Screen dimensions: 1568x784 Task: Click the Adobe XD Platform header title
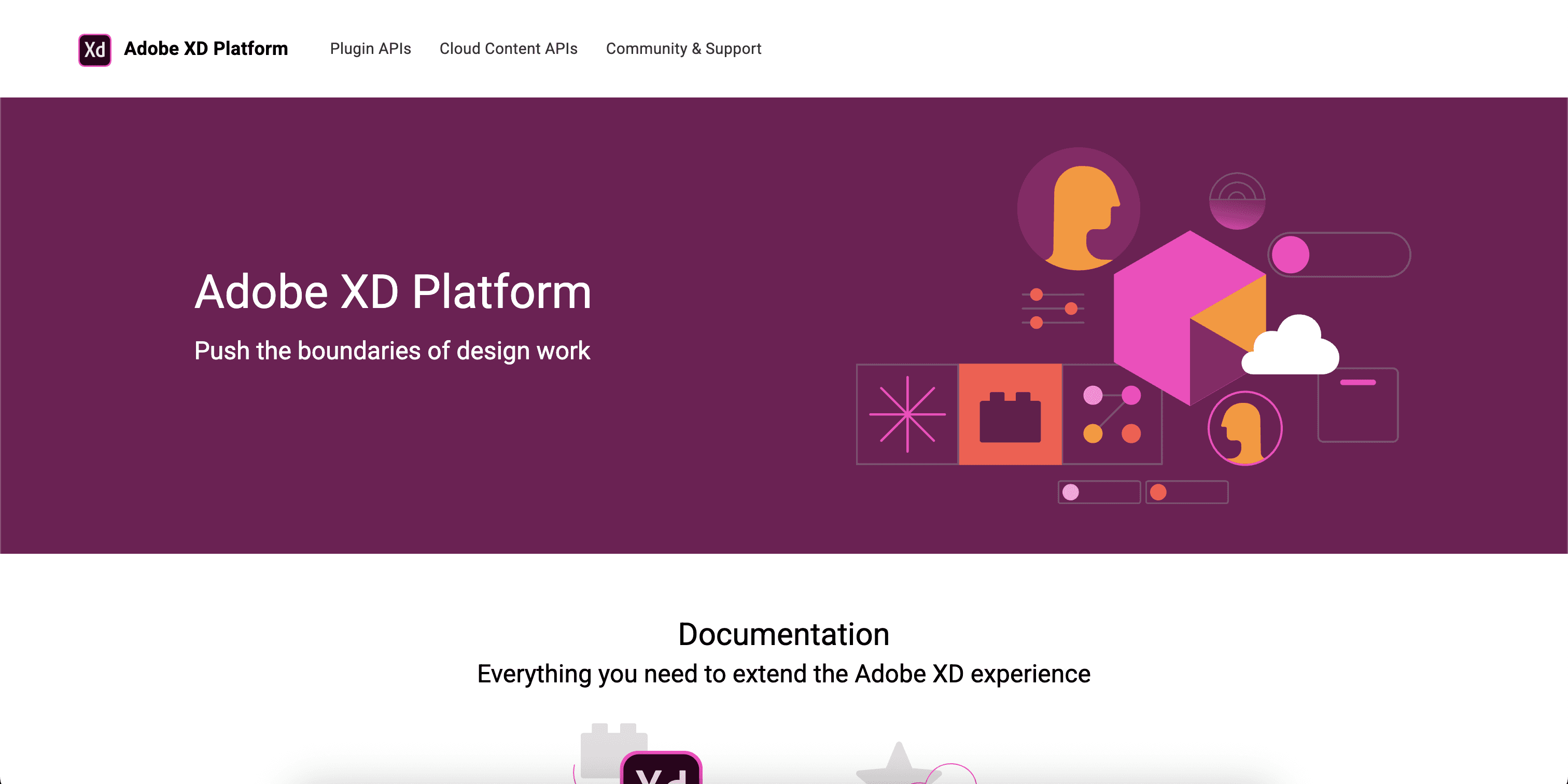[206, 49]
